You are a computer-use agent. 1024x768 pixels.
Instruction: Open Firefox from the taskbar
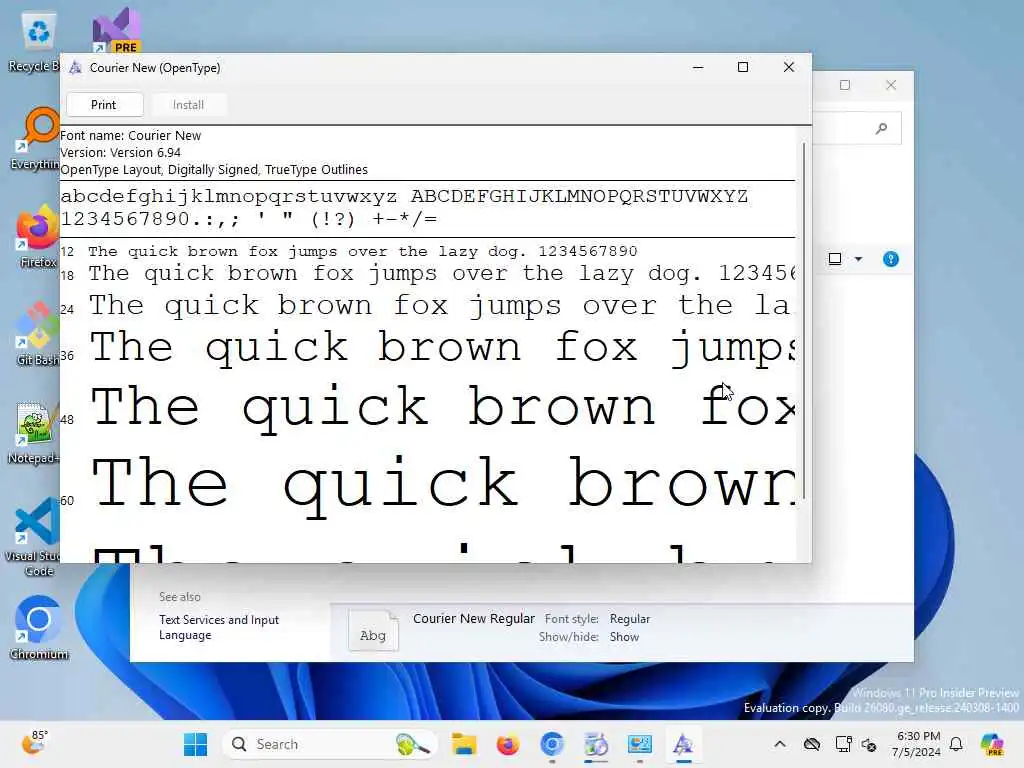[507, 744]
